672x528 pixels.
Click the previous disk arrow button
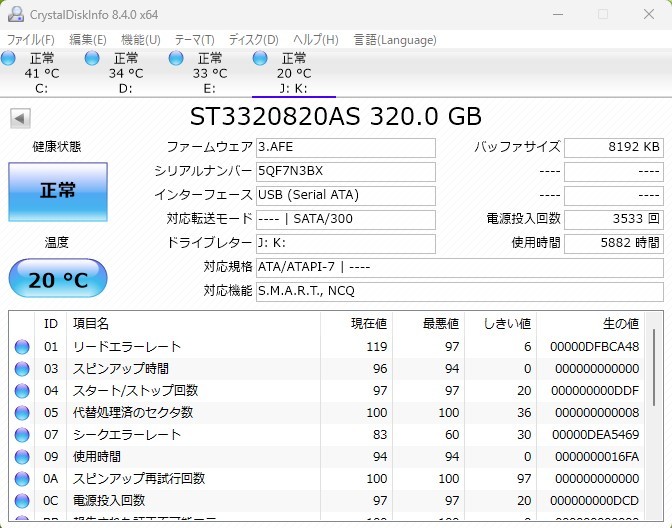pos(19,119)
